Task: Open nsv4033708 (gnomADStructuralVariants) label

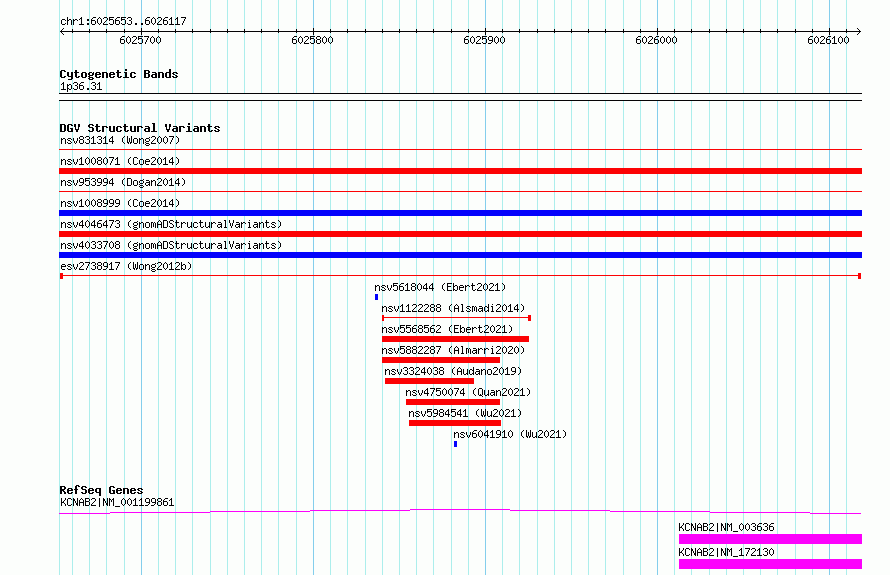Action: (171, 245)
